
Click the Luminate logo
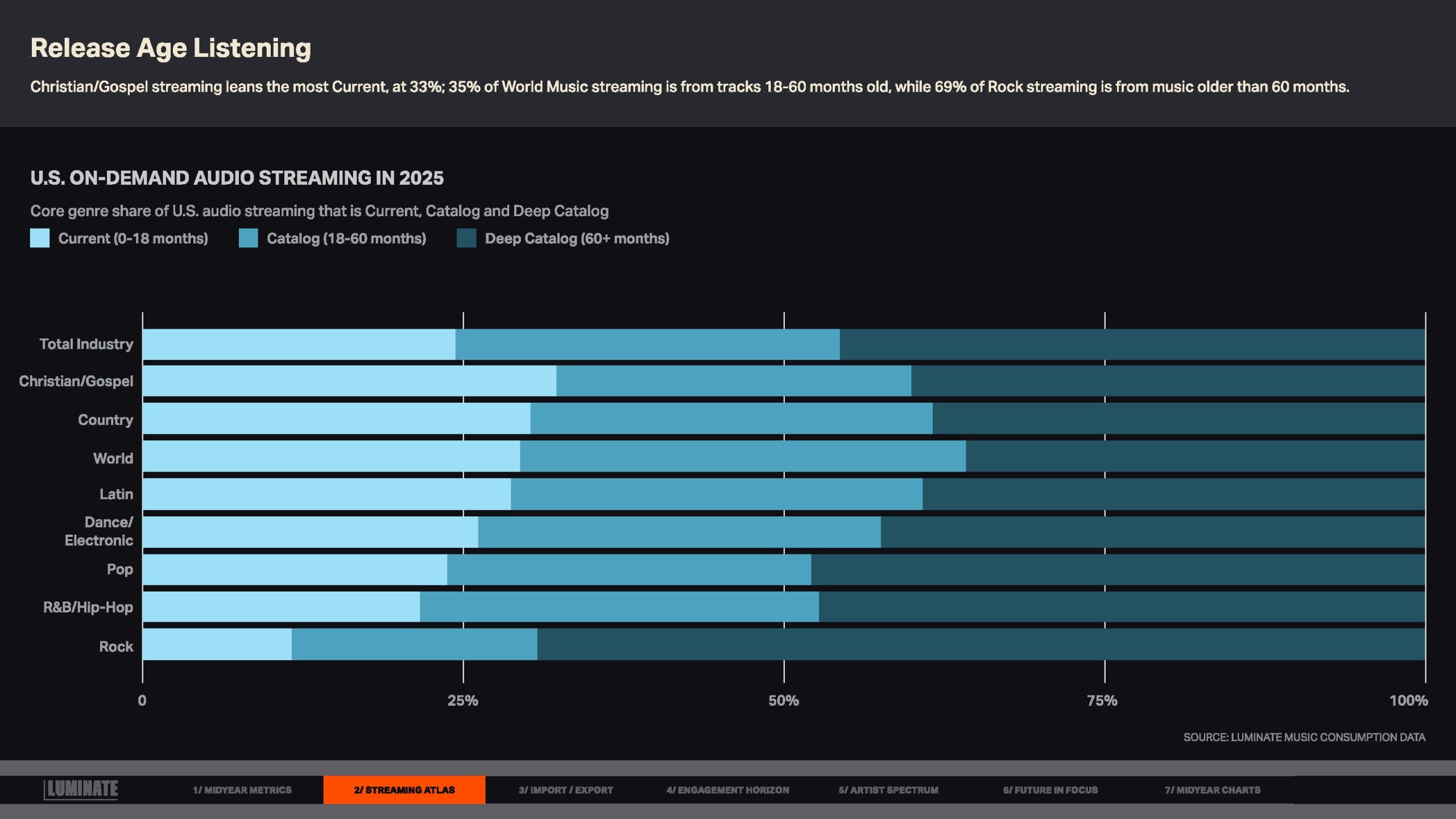coord(81,789)
